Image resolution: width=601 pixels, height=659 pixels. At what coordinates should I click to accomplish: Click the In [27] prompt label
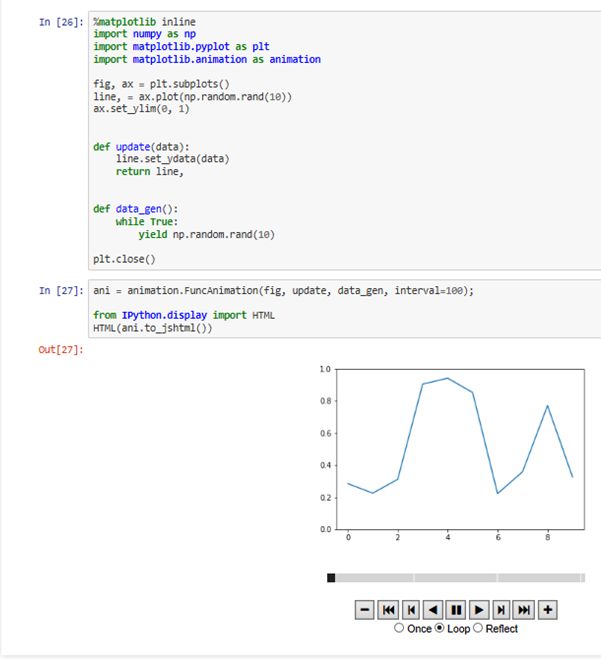point(61,290)
